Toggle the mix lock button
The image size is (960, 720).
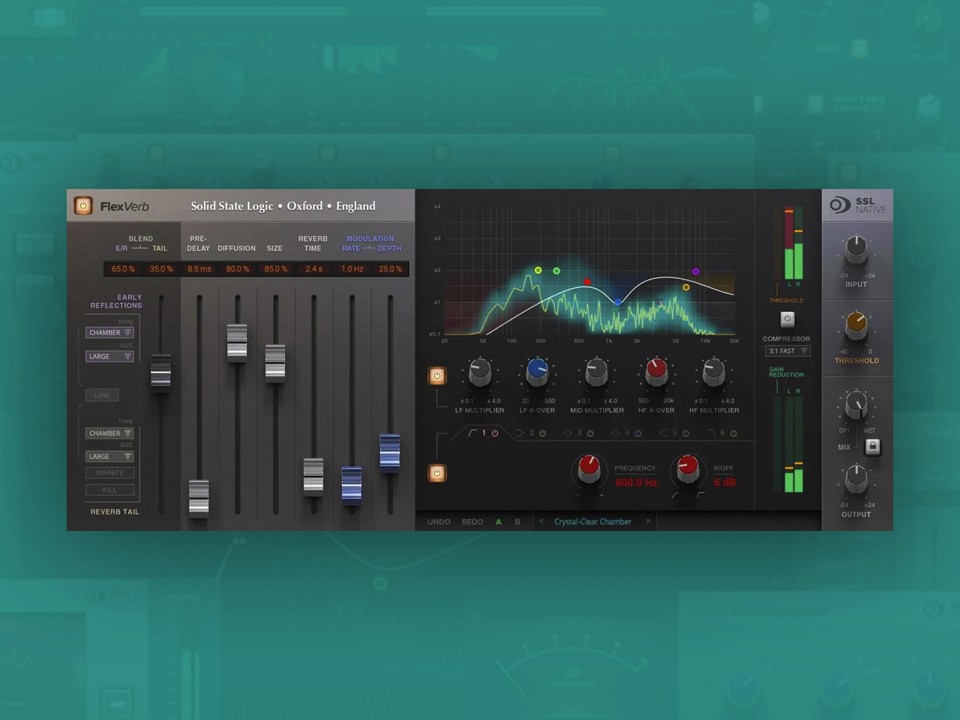872,447
